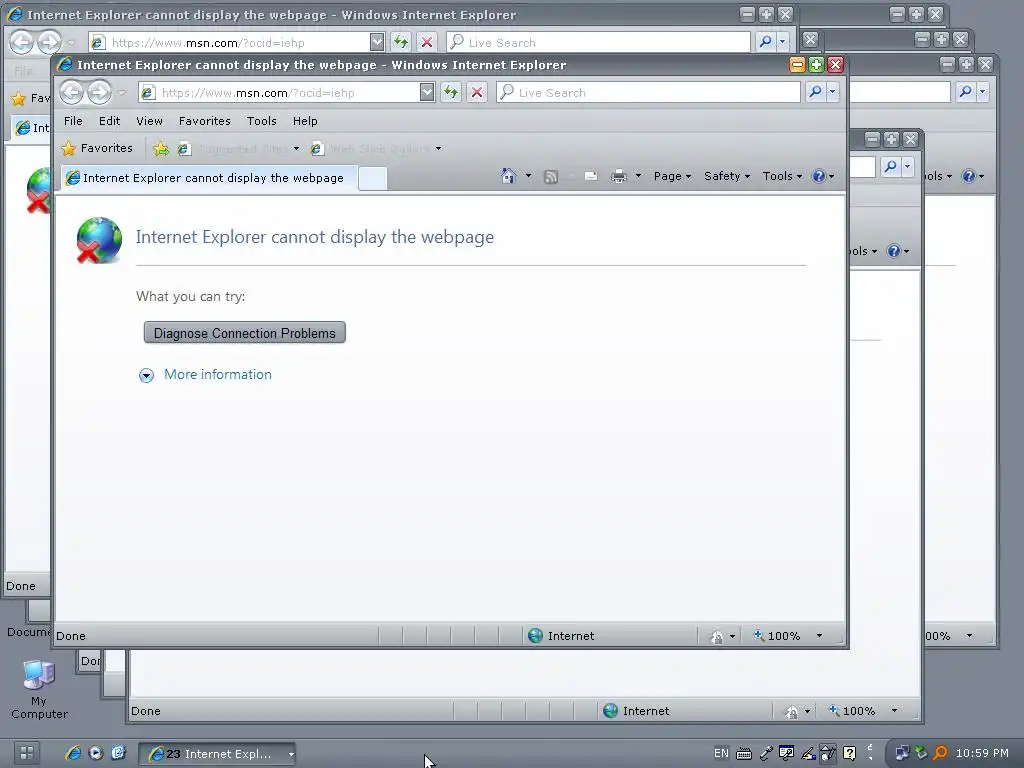The height and width of the screenshot is (768, 1024).
Task: Click help icon in rightmost background IE window
Action: click(968, 176)
